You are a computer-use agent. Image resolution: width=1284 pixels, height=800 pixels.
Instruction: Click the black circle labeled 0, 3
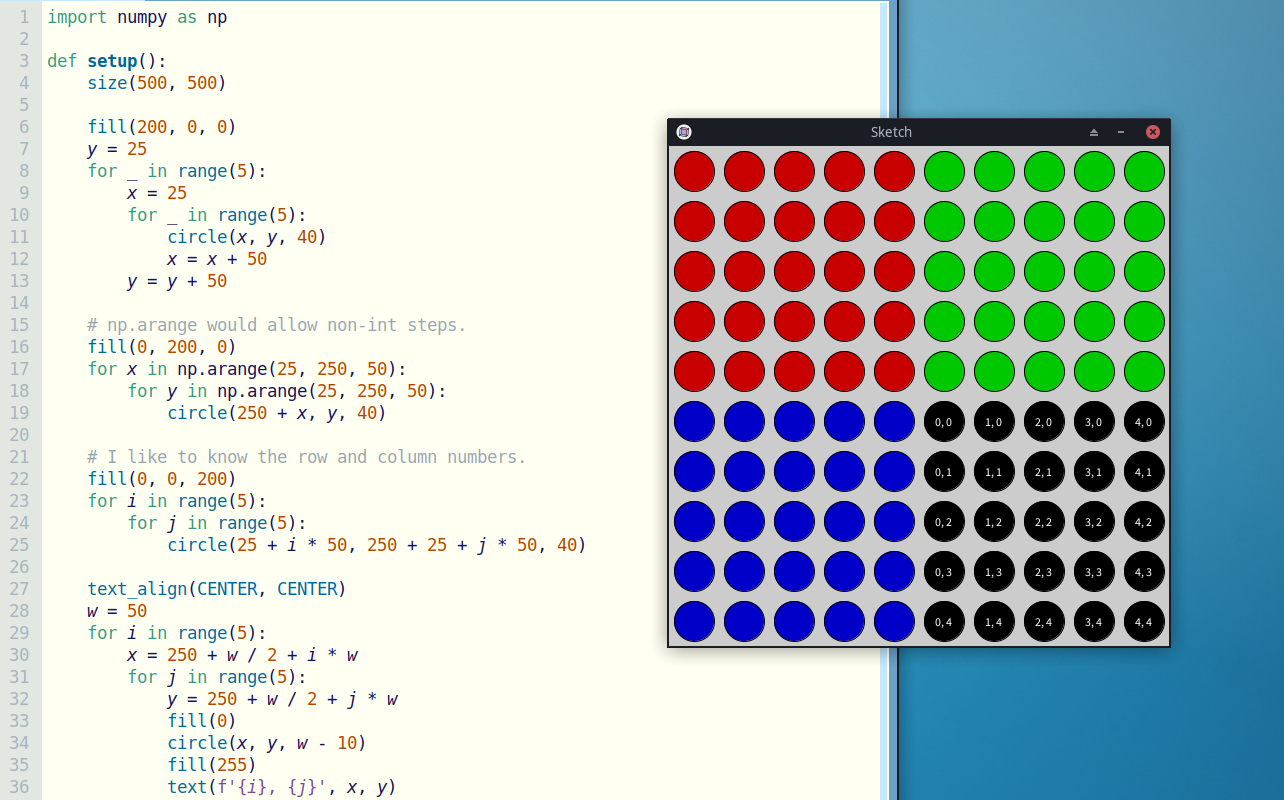(944, 572)
